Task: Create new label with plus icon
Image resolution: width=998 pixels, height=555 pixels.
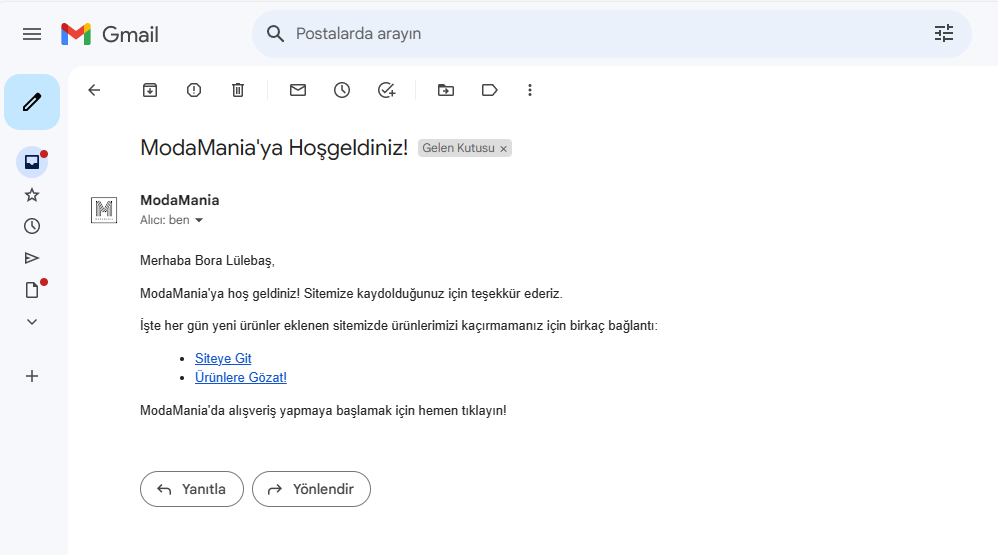Action: tap(32, 376)
